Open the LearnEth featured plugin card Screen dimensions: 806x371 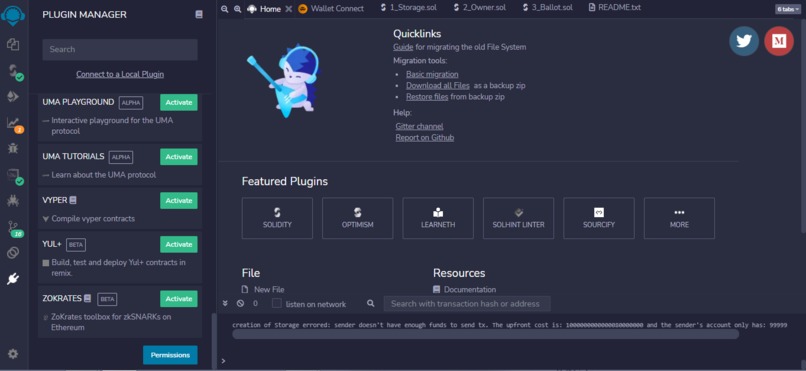click(x=438, y=218)
